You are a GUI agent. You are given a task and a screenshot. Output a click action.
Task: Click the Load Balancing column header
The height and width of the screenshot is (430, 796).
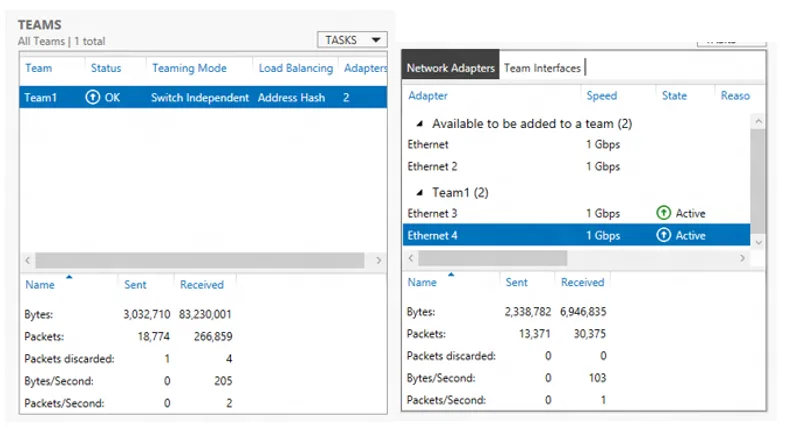pyautogui.click(x=295, y=68)
